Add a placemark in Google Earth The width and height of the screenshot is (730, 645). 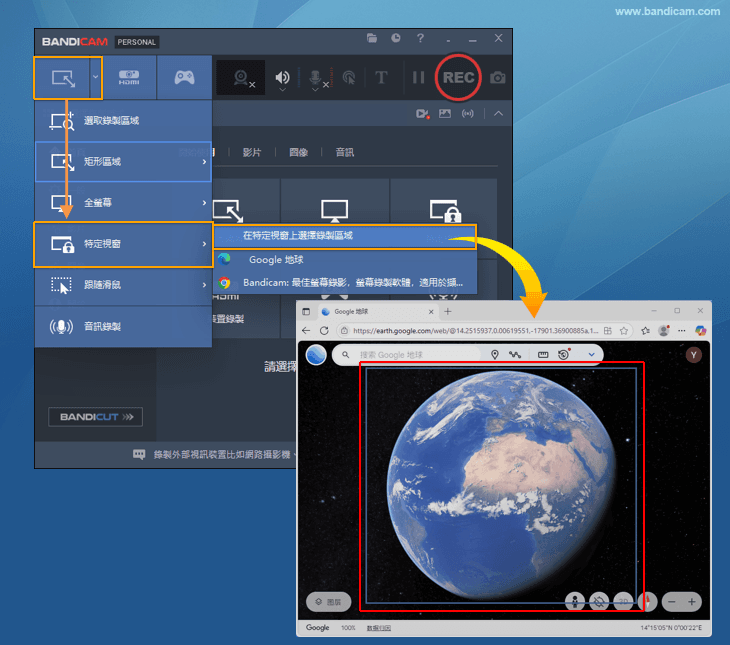pos(495,355)
